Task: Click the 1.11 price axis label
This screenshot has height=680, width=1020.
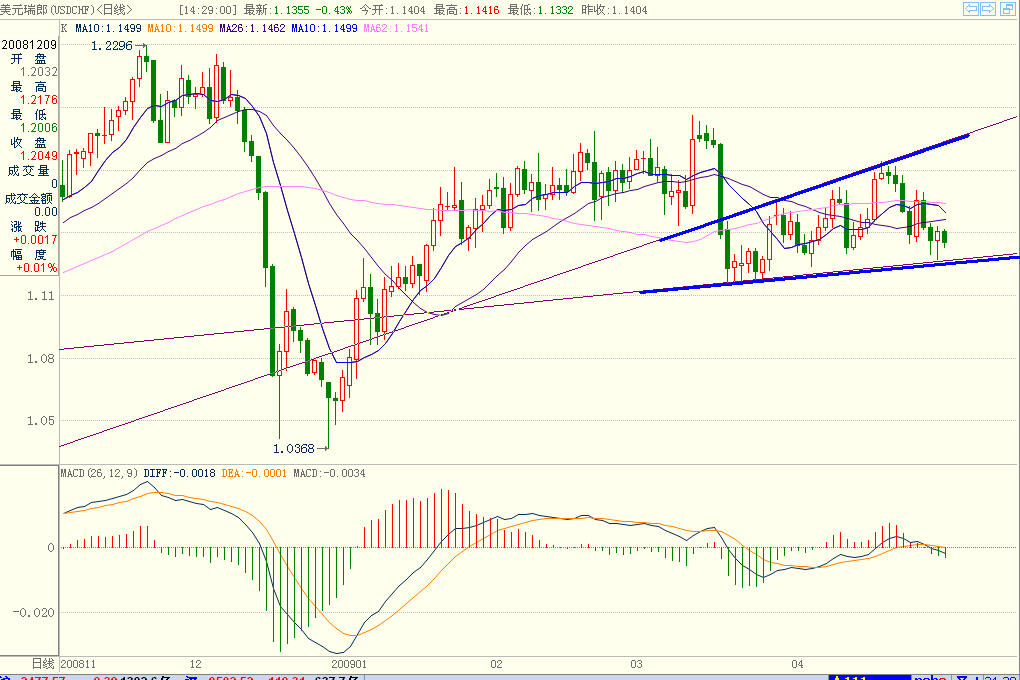Action: (x=40, y=295)
